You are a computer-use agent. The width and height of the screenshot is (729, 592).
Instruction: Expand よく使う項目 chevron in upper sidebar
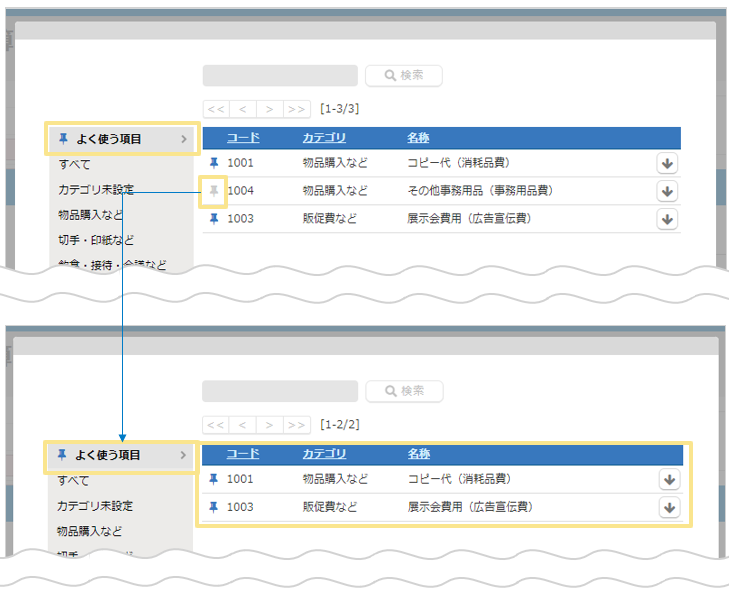pyautogui.click(x=184, y=139)
